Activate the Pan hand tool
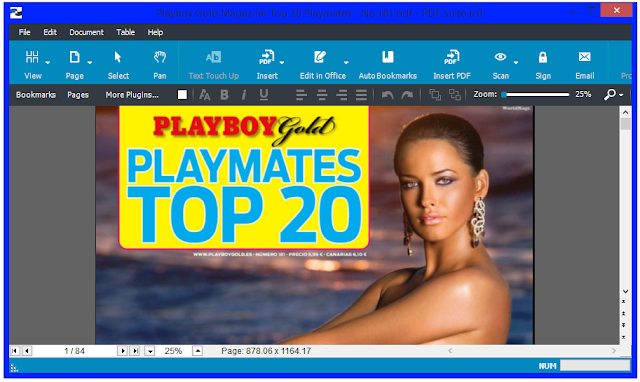Screen dimensions: 640x382 pos(160,64)
